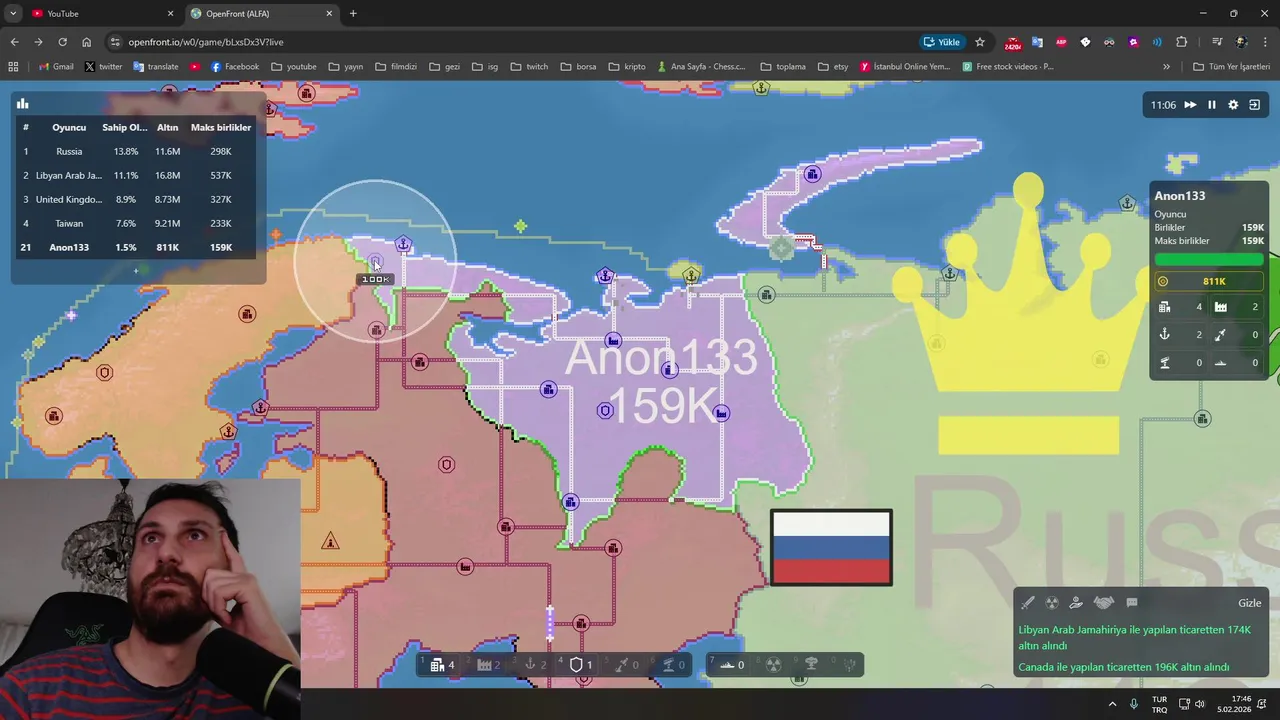Click the Libyan Arab Jamahiriya leaderboard row
The image size is (1280, 720).
tap(136, 175)
